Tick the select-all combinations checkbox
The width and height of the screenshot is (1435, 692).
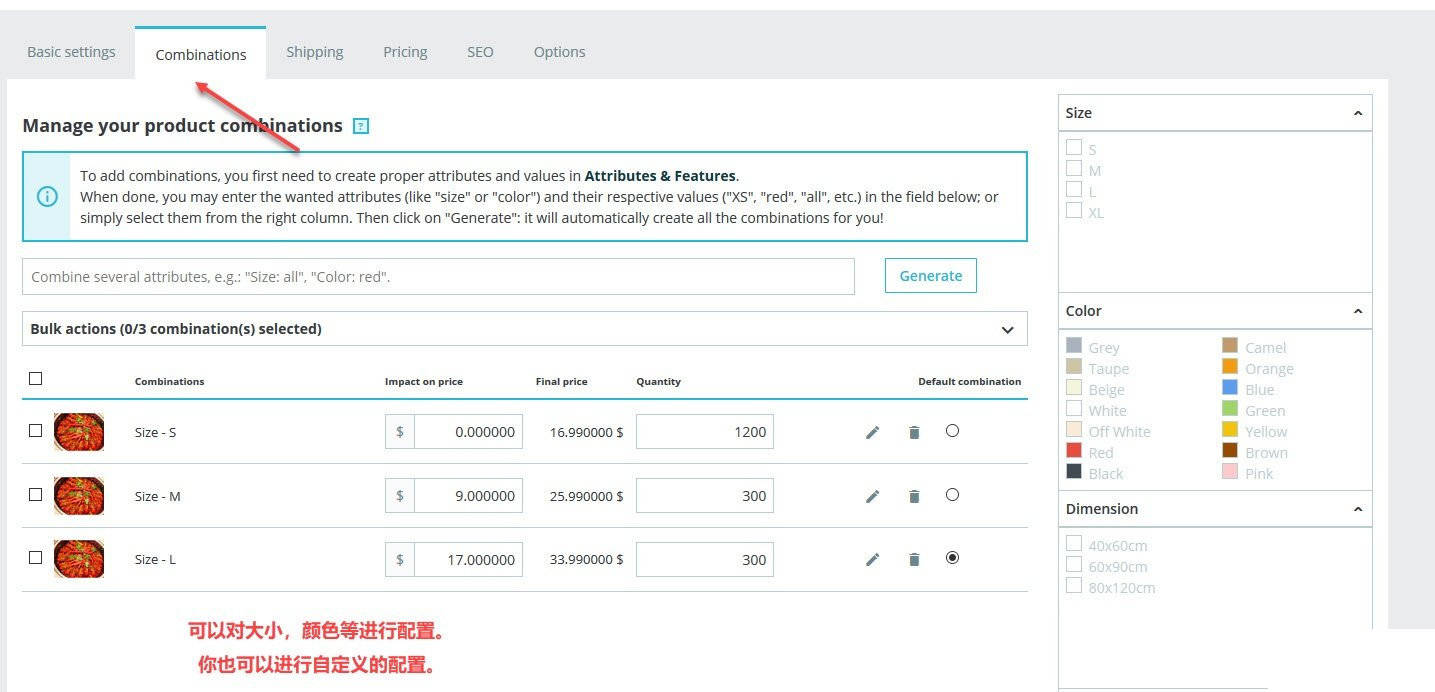36,378
